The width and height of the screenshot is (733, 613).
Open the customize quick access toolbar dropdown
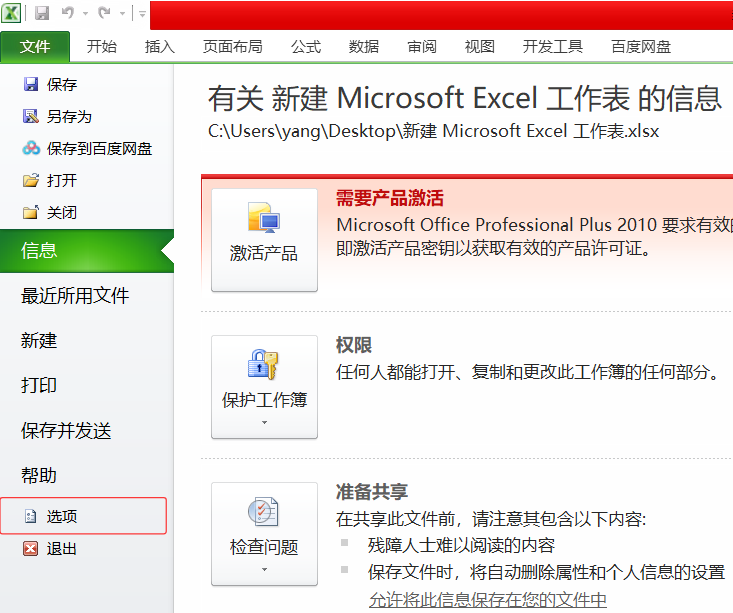142,14
